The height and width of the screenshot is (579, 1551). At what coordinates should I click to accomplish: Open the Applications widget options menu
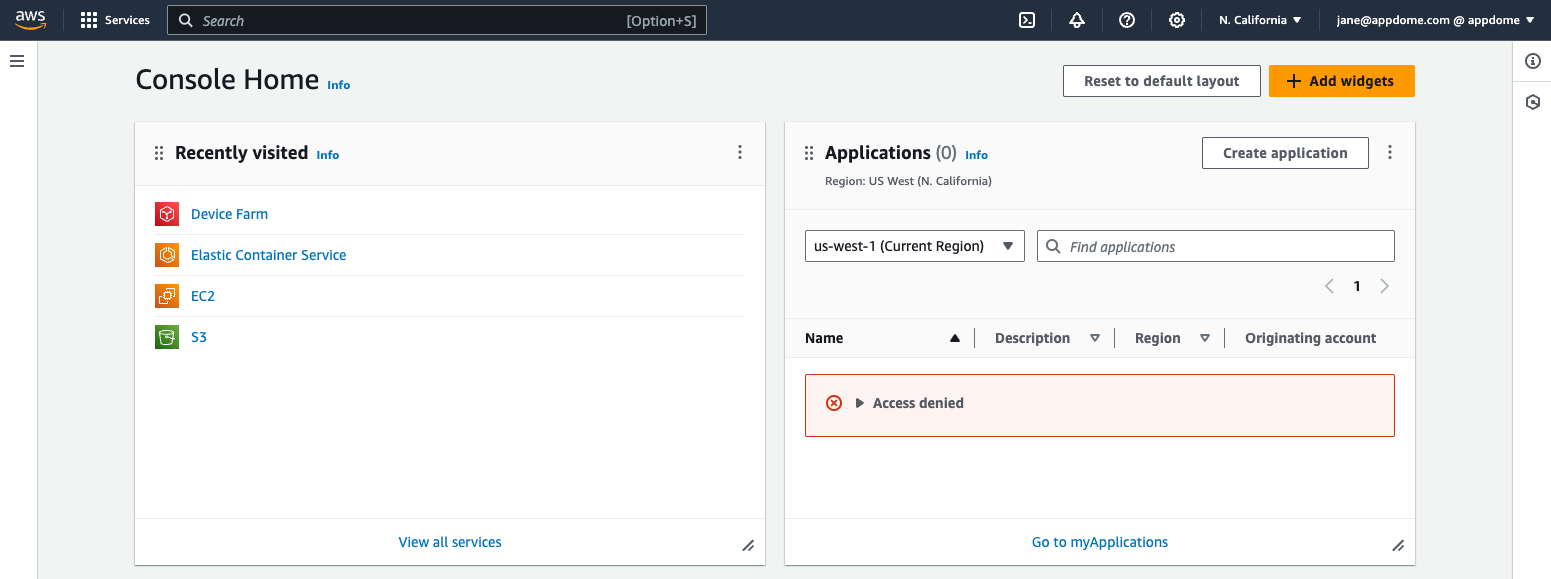point(1390,152)
